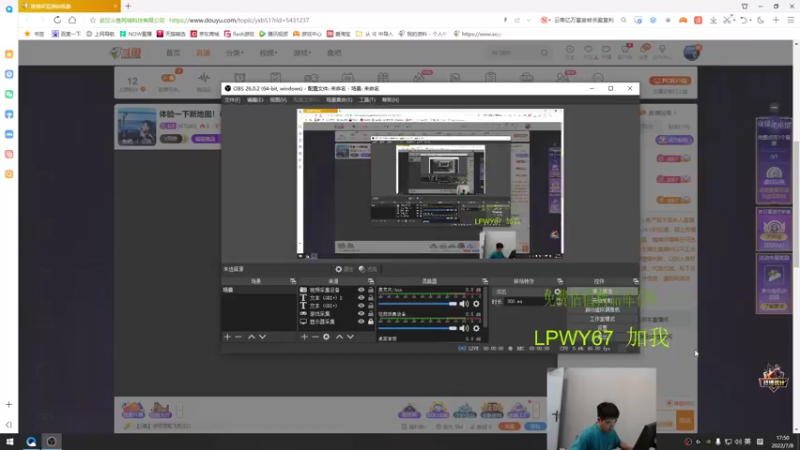The image size is (800, 450).
Task: Hide the 视频采集设备 source with its eye icon
Action: 361,290
